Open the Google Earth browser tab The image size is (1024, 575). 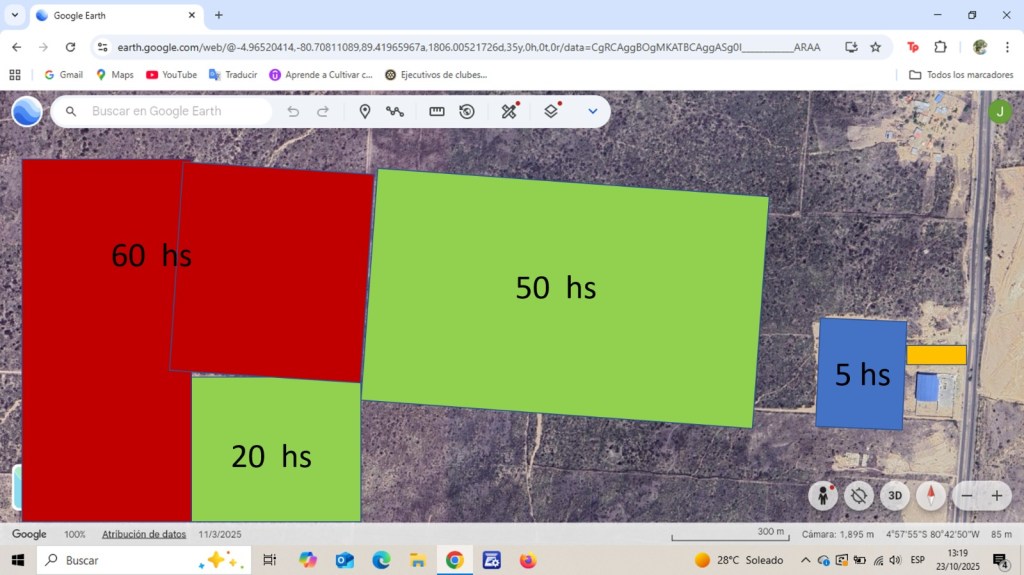coord(113,15)
